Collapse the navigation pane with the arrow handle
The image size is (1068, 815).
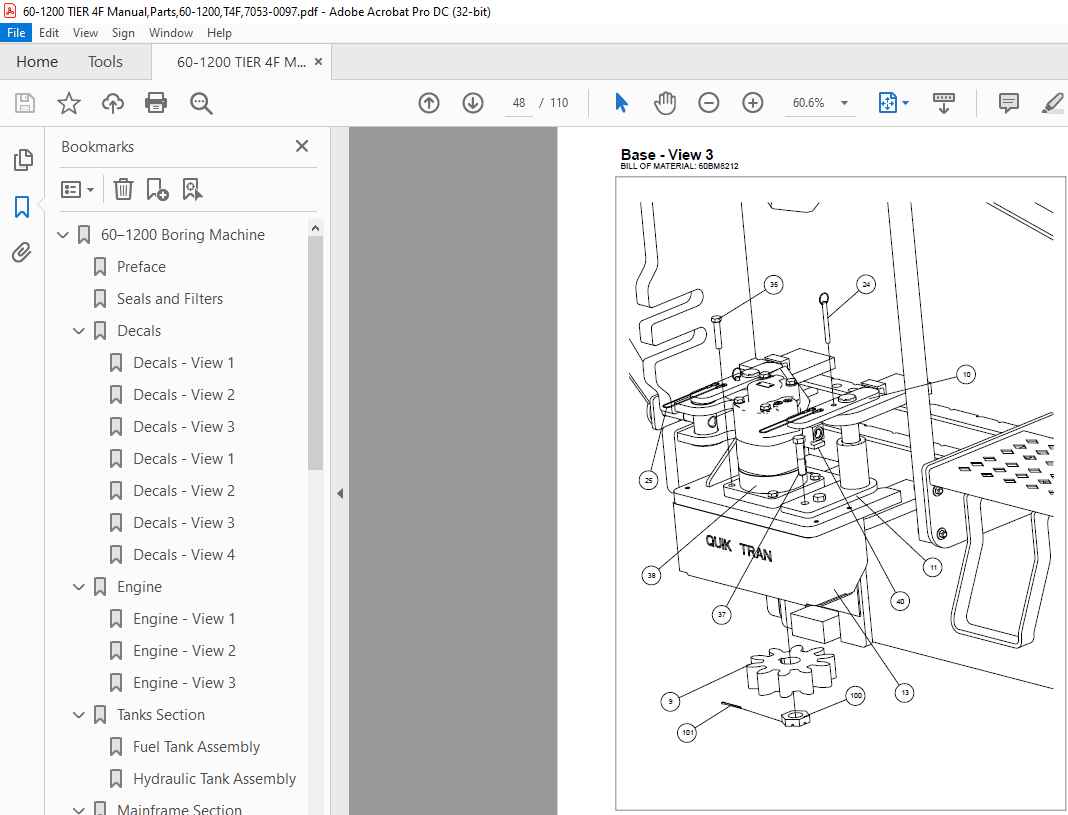[340, 493]
